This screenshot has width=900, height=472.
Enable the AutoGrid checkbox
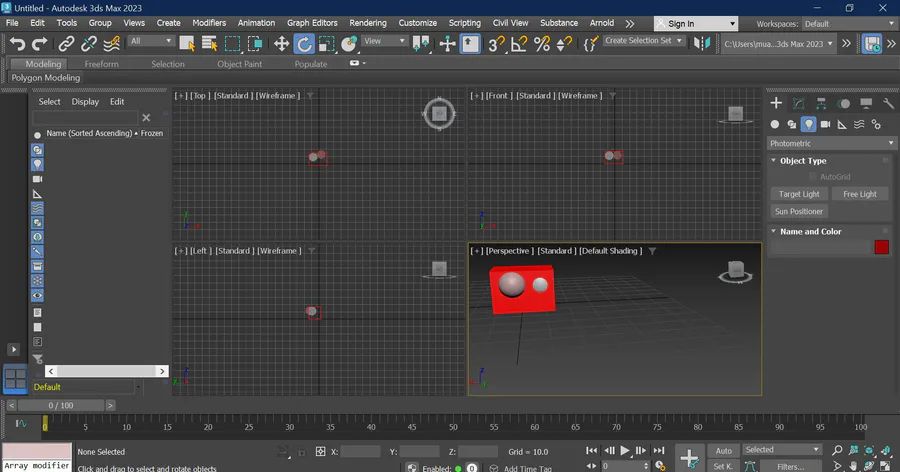coord(812,177)
